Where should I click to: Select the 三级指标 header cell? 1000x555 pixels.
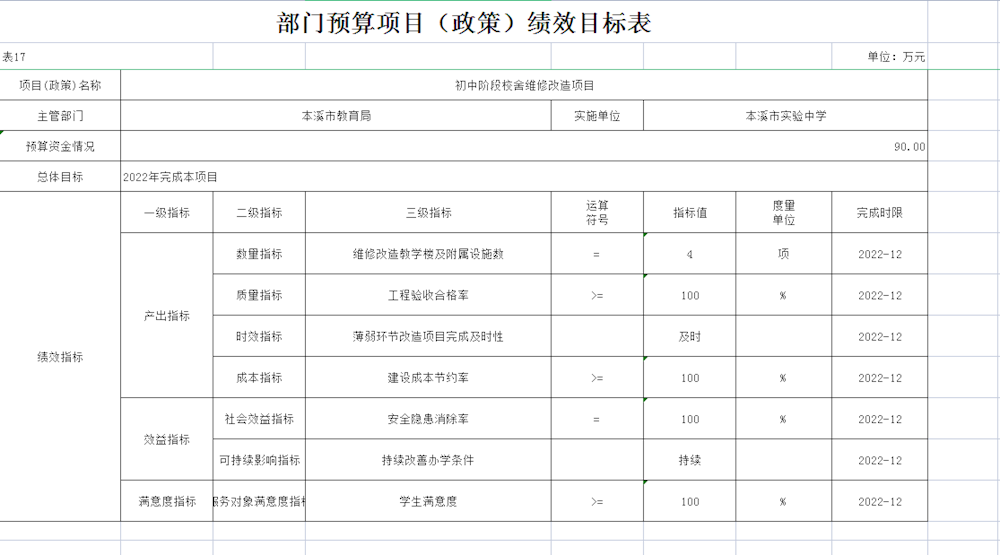pyautogui.click(x=428, y=212)
